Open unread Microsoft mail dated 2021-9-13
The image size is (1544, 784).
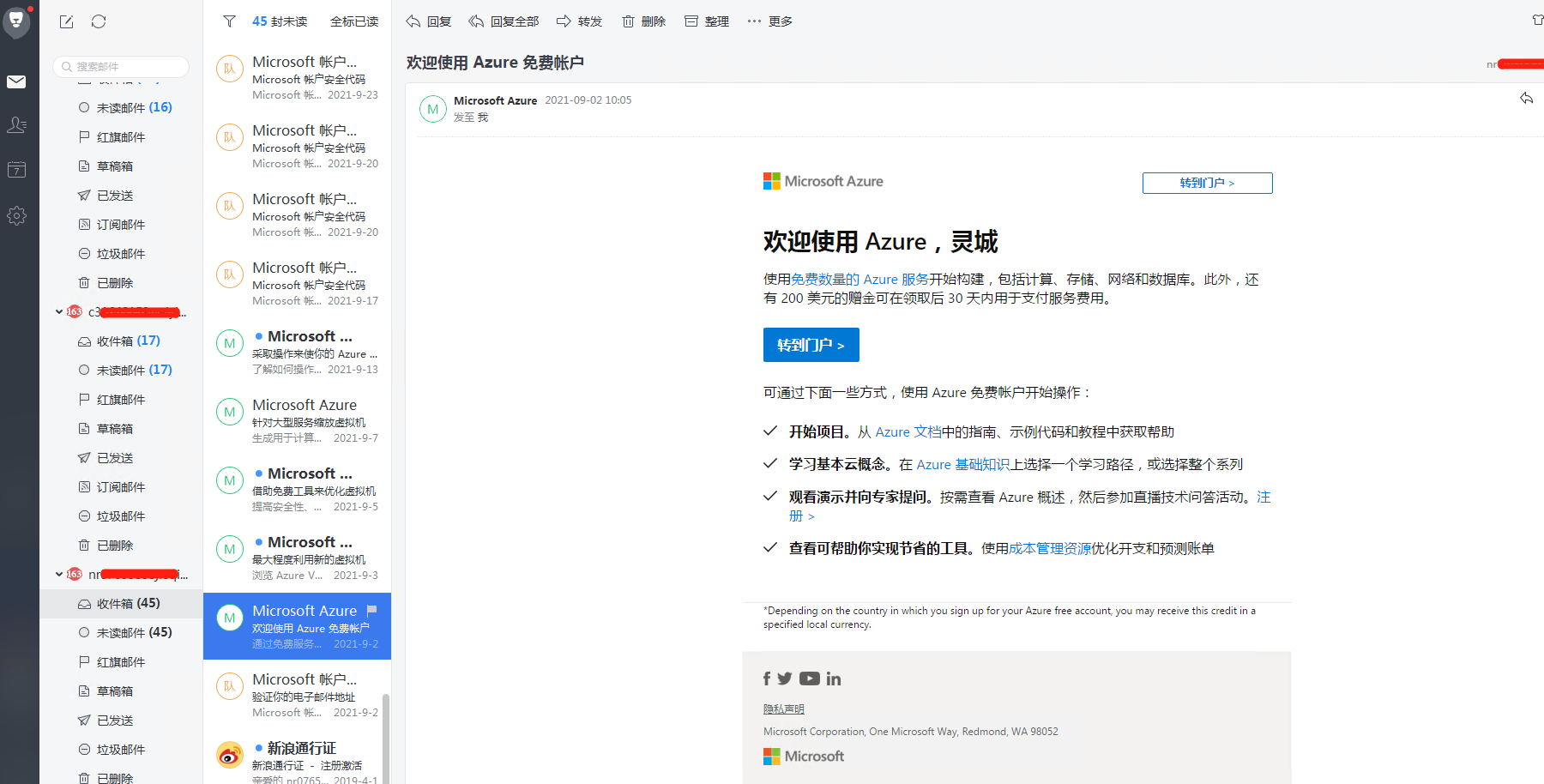click(297, 352)
